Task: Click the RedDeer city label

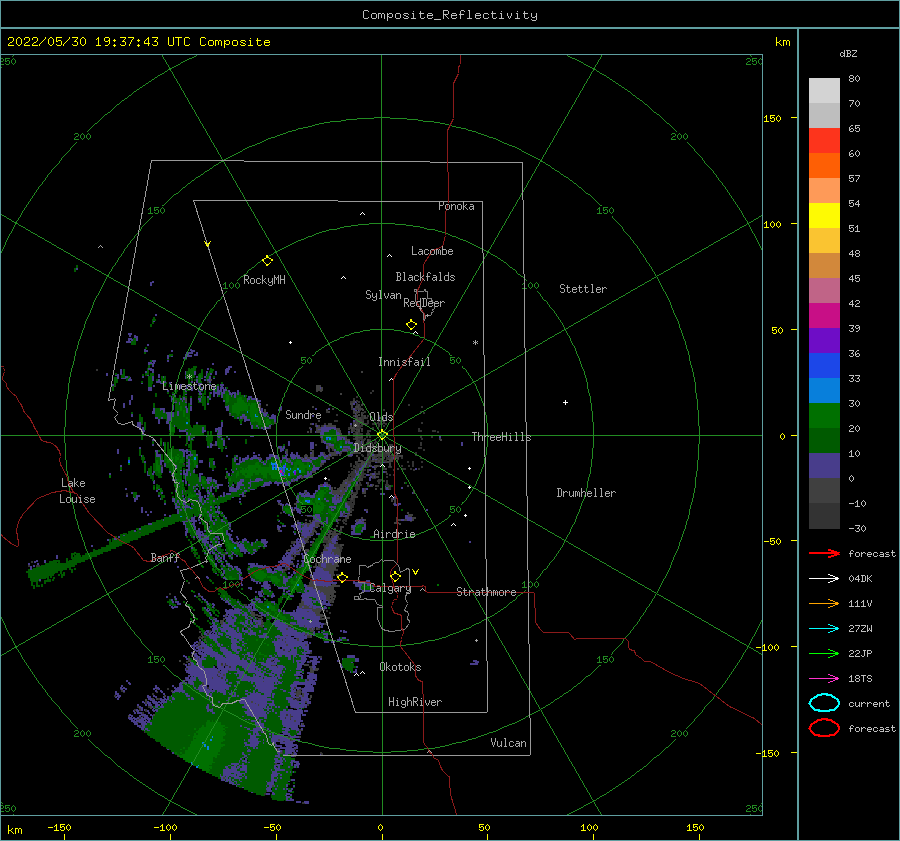Action: (x=424, y=303)
